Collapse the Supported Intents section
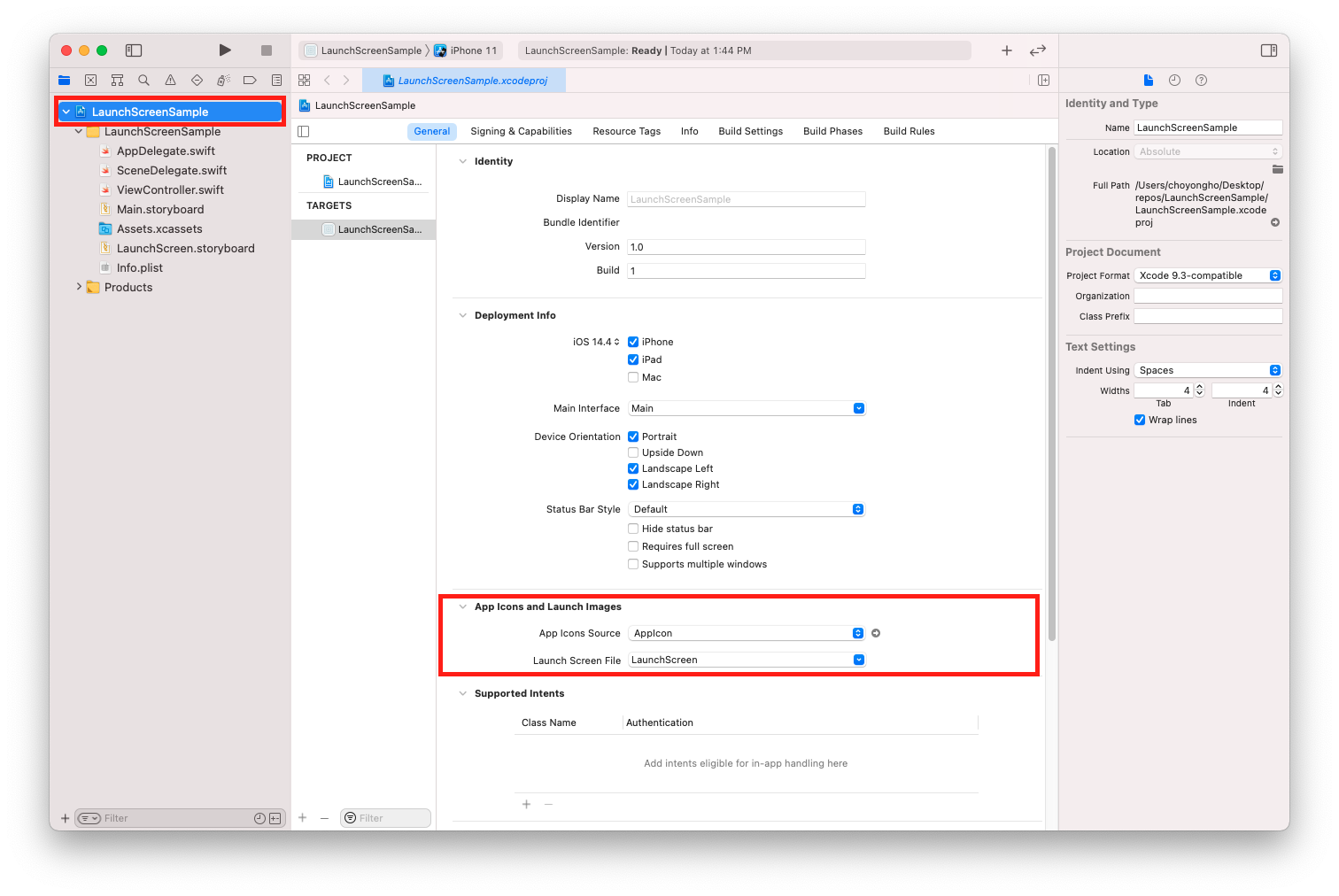The height and width of the screenshot is (896, 1339). [x=462, y=693]
